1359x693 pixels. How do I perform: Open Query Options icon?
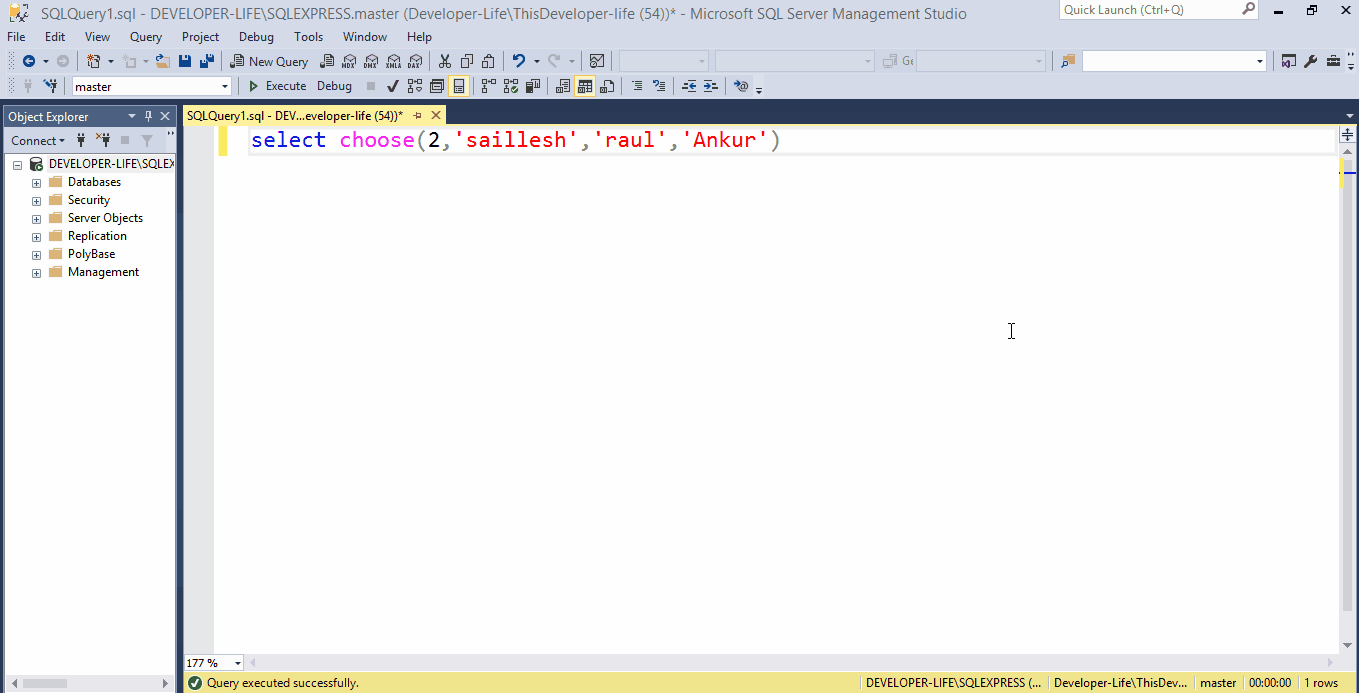click(436, 86)
